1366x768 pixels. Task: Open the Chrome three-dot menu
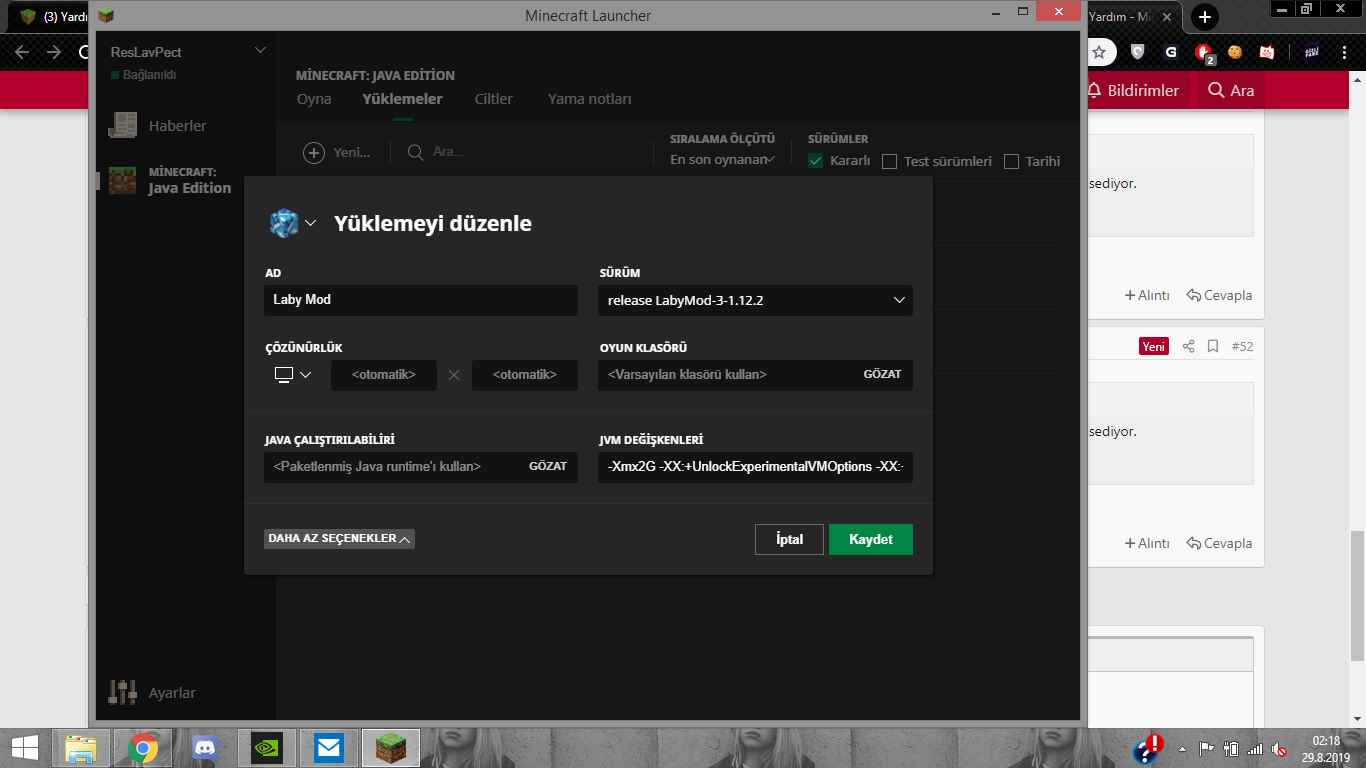coord(1346,52)
